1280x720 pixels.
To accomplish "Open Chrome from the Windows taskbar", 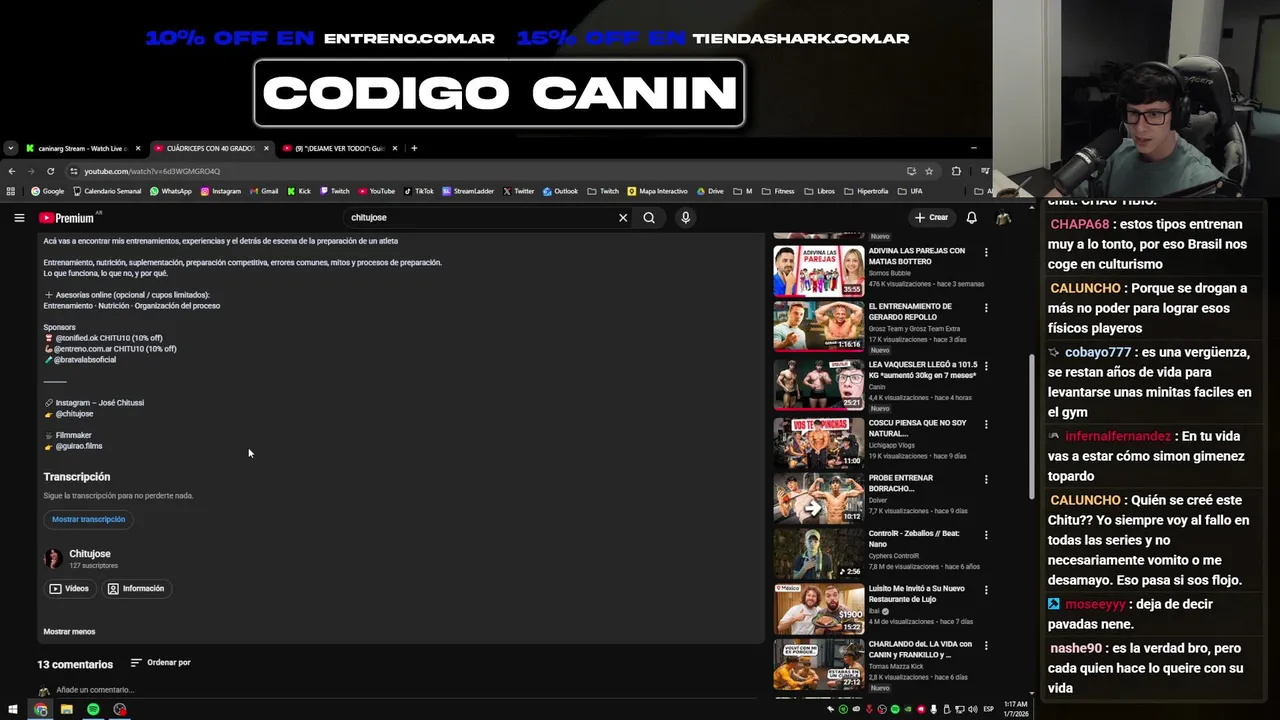I will [40, 709].
